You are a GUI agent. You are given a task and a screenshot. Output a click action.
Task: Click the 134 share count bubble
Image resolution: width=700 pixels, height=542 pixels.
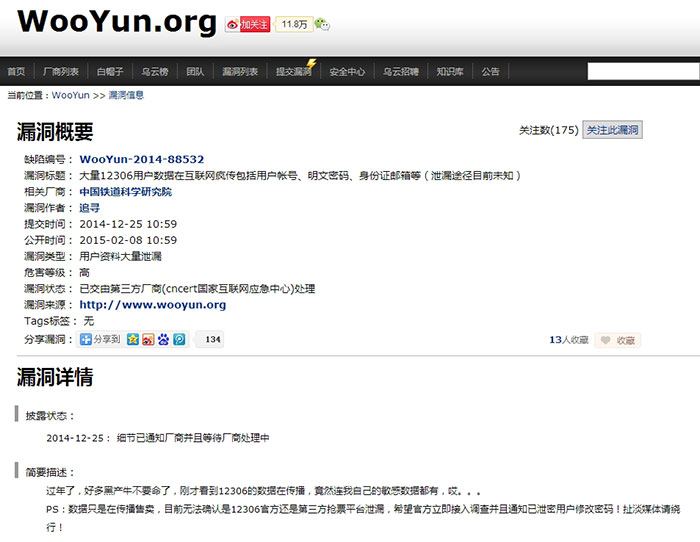coord(211,340)
